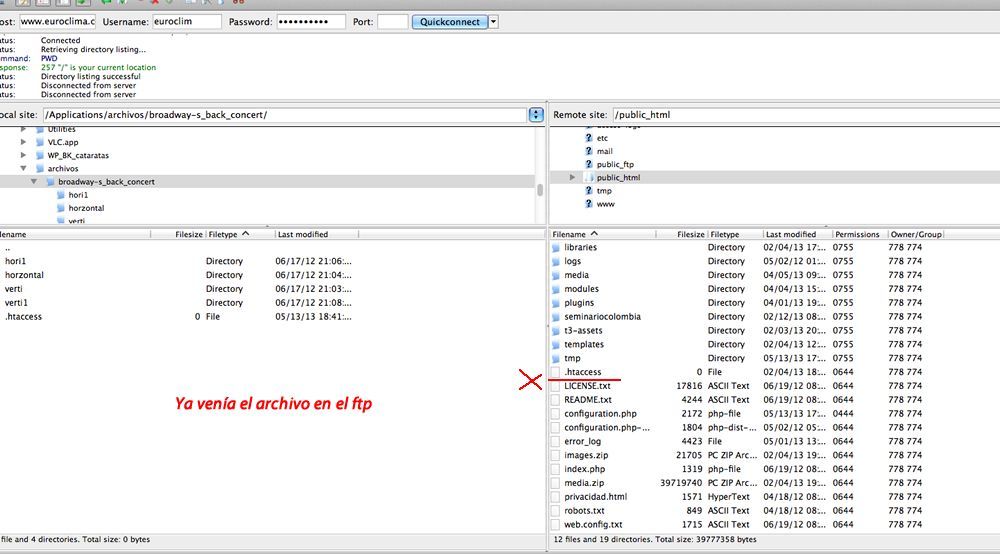Click the folder icon of libraries in remote list
The height and width of the screenshot is (554, 1000).
[555, 247]
